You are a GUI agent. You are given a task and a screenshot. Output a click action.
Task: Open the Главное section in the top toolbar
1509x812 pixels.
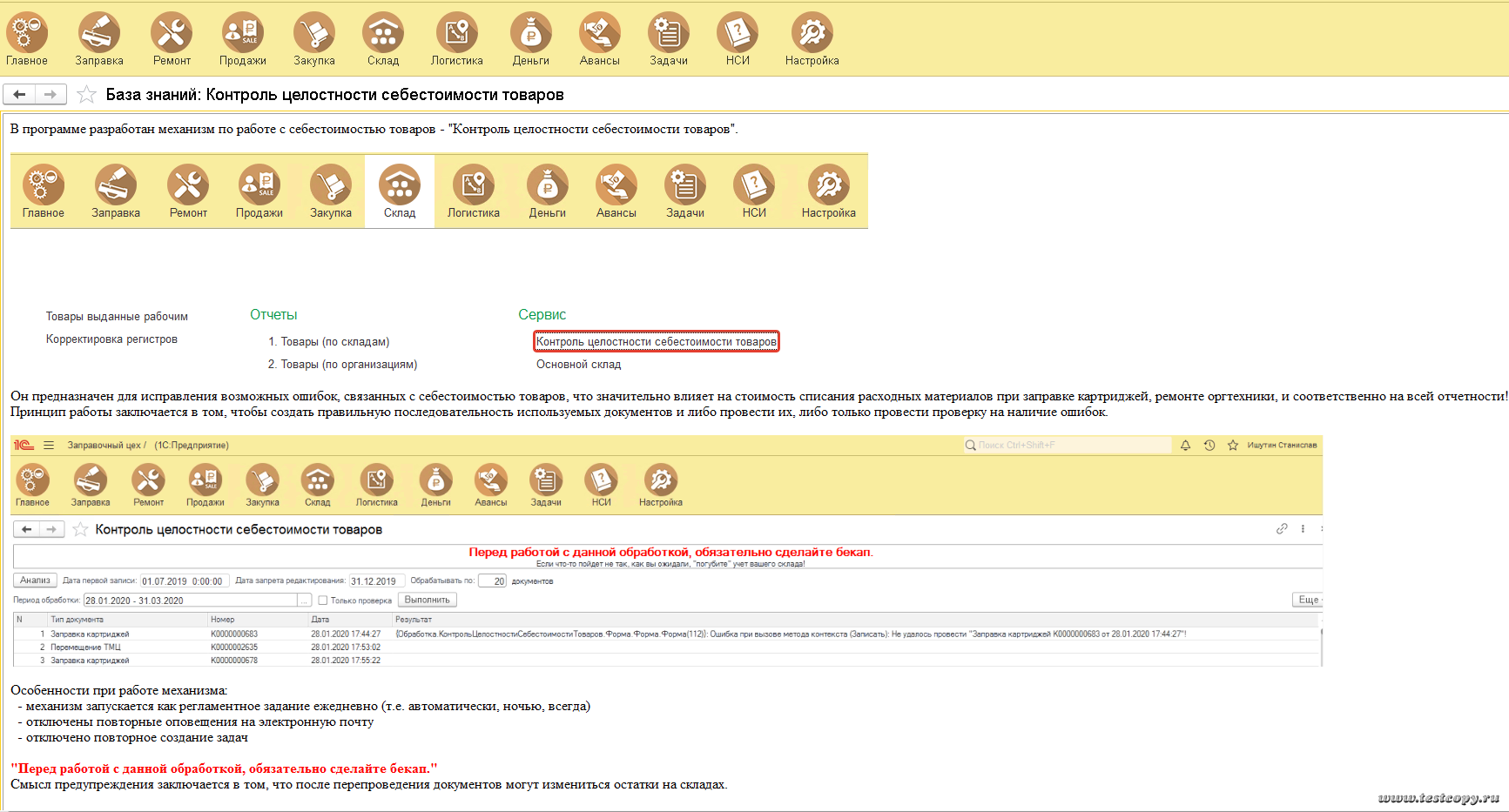pyautogui.click(x=27, y=39)
